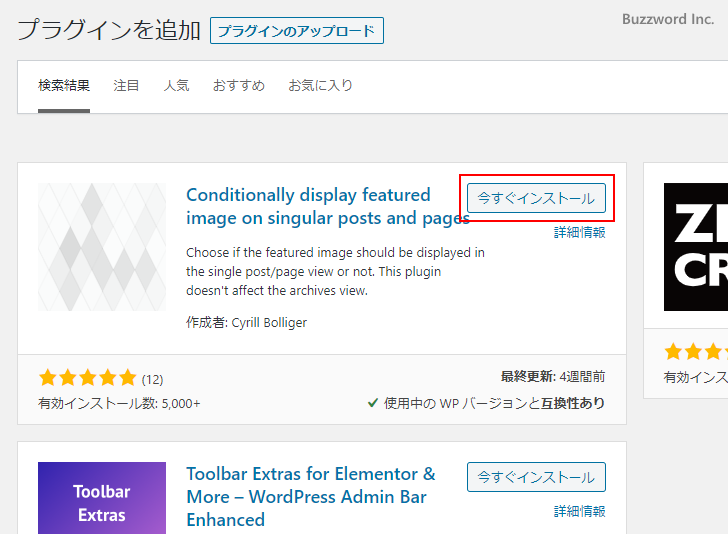The image size is (728, 534).
Task: Open the おすすめ tab
Action: click(x=238, y=86)
